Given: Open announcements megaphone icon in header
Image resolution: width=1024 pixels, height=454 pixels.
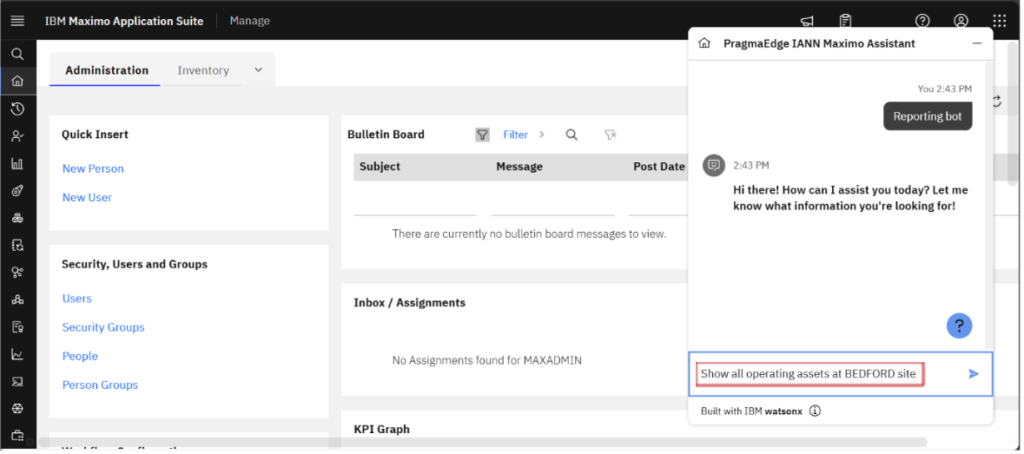Looking at the screenshot, I should point(807,21).
